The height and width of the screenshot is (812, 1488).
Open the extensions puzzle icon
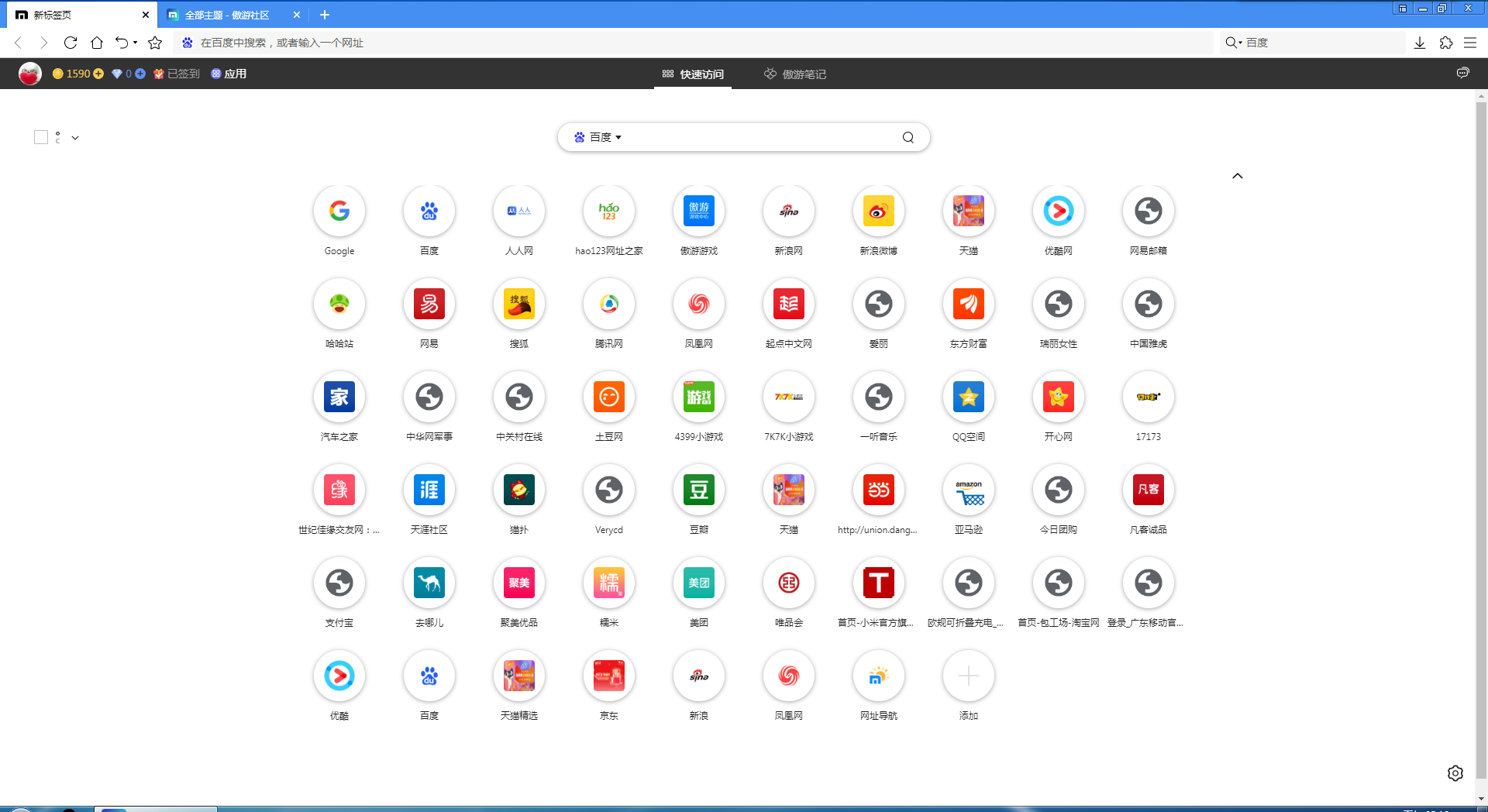point(1445,43)
